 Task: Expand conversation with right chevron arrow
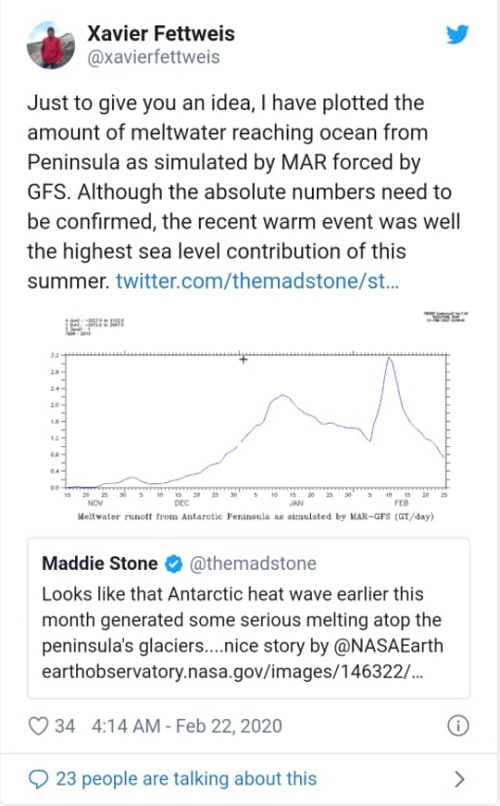[459, 779]
